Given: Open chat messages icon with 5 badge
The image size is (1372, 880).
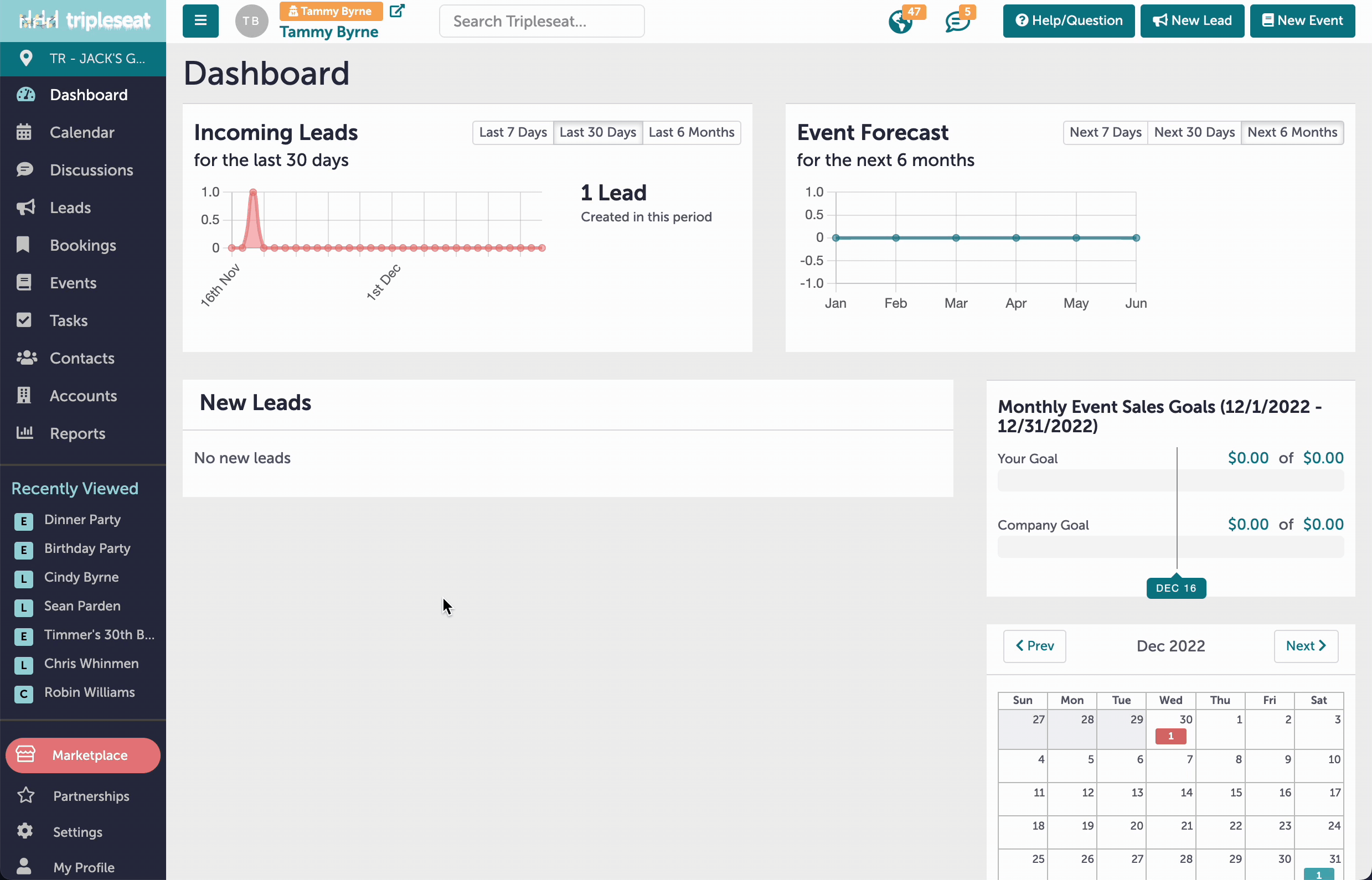Looking at the screenshot, I should 957,22.
